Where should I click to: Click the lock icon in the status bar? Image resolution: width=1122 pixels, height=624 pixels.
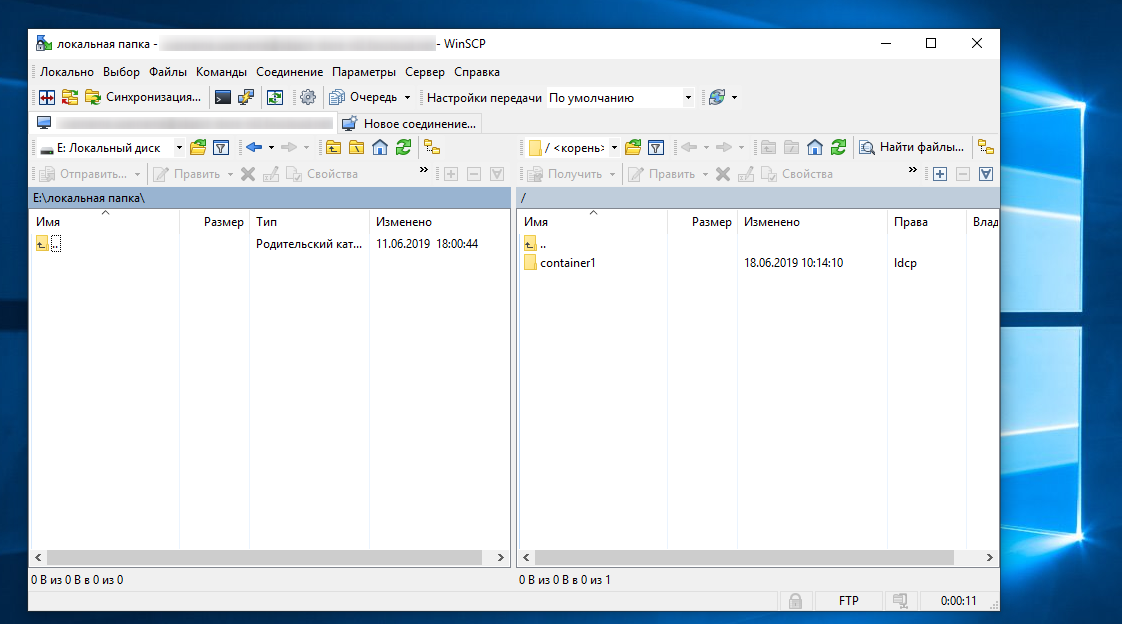click(795, 601)
